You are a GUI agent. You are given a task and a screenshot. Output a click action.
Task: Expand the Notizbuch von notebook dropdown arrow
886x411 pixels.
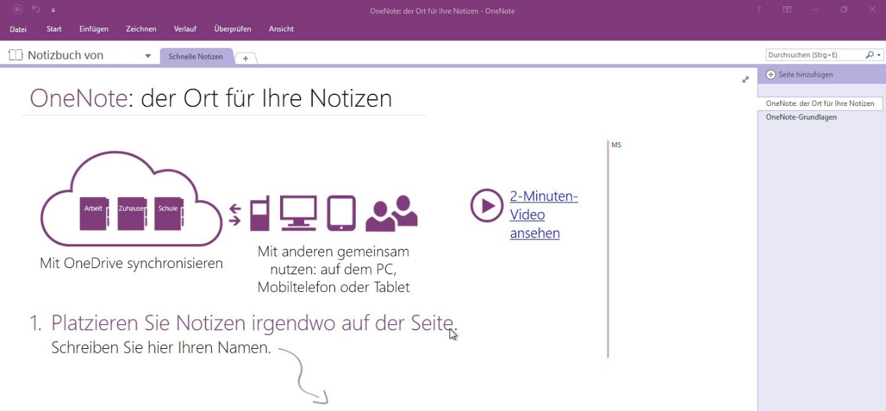(148, 56)
